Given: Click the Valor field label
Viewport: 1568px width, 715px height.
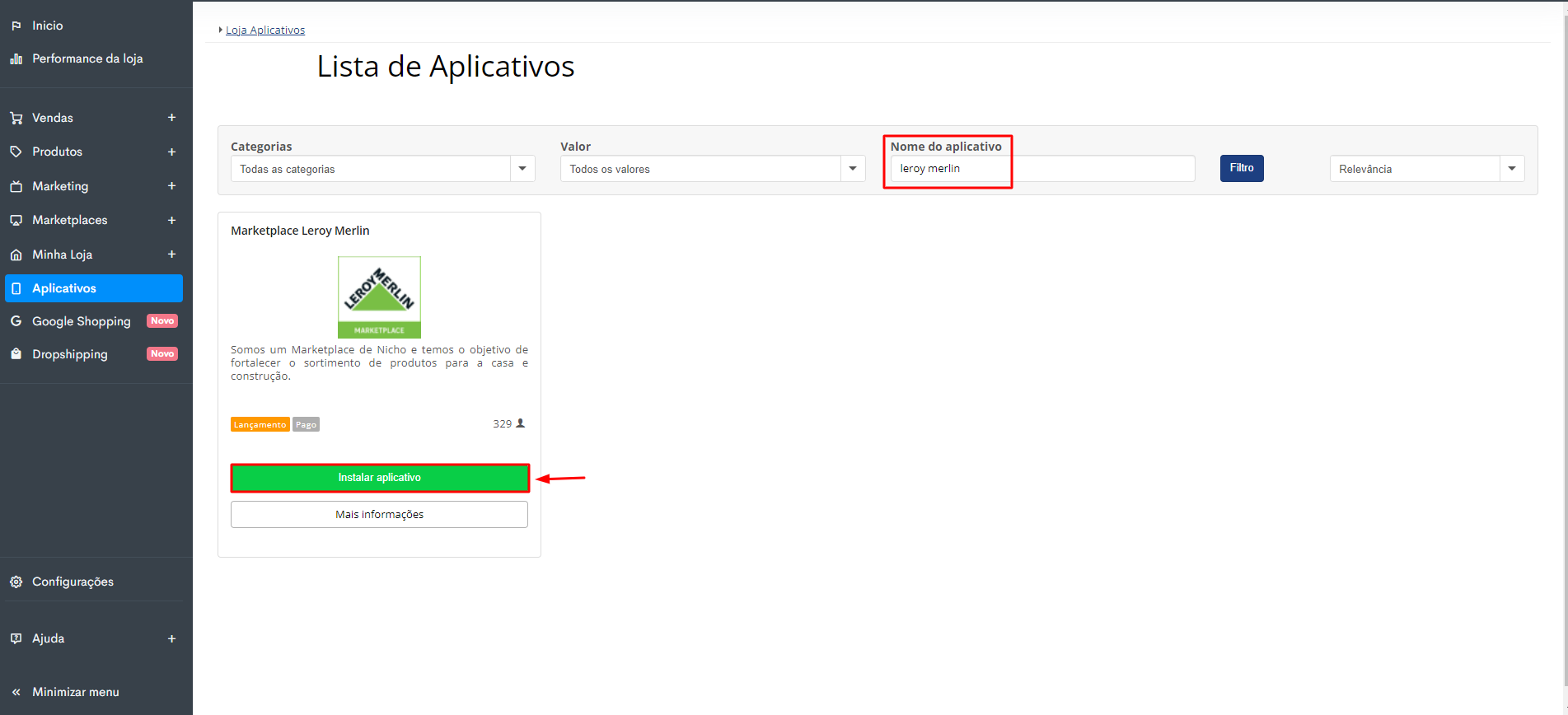Looking at the screenshot, I should [575, 147].
